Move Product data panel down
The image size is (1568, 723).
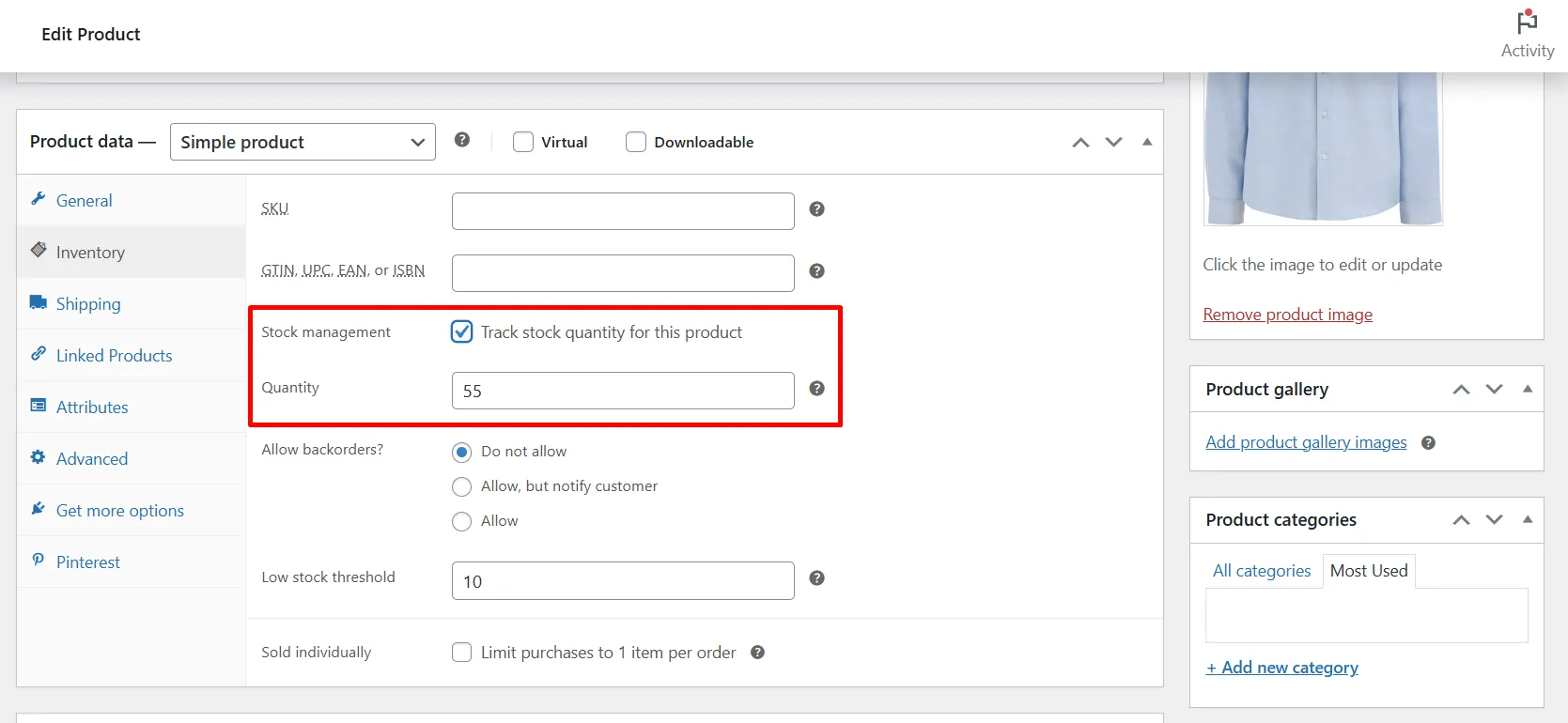pyautogui.click(x=1114, y=143)
